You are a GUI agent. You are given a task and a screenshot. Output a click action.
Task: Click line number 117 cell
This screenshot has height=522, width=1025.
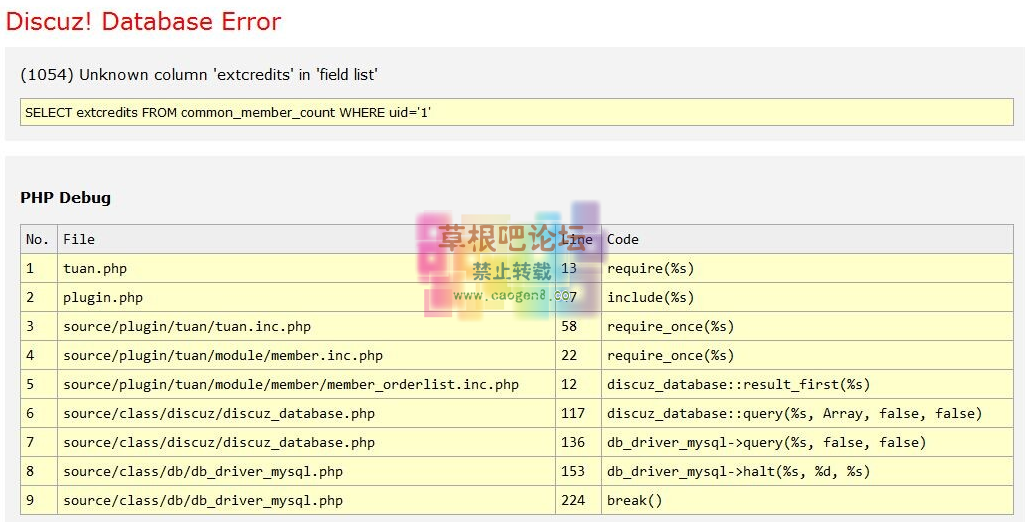(x=573, y=413)
